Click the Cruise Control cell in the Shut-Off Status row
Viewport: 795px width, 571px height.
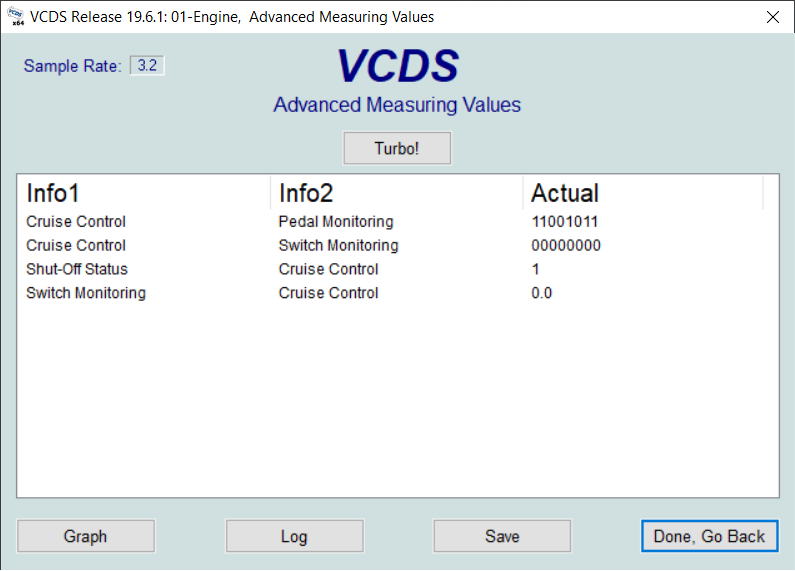329,269
